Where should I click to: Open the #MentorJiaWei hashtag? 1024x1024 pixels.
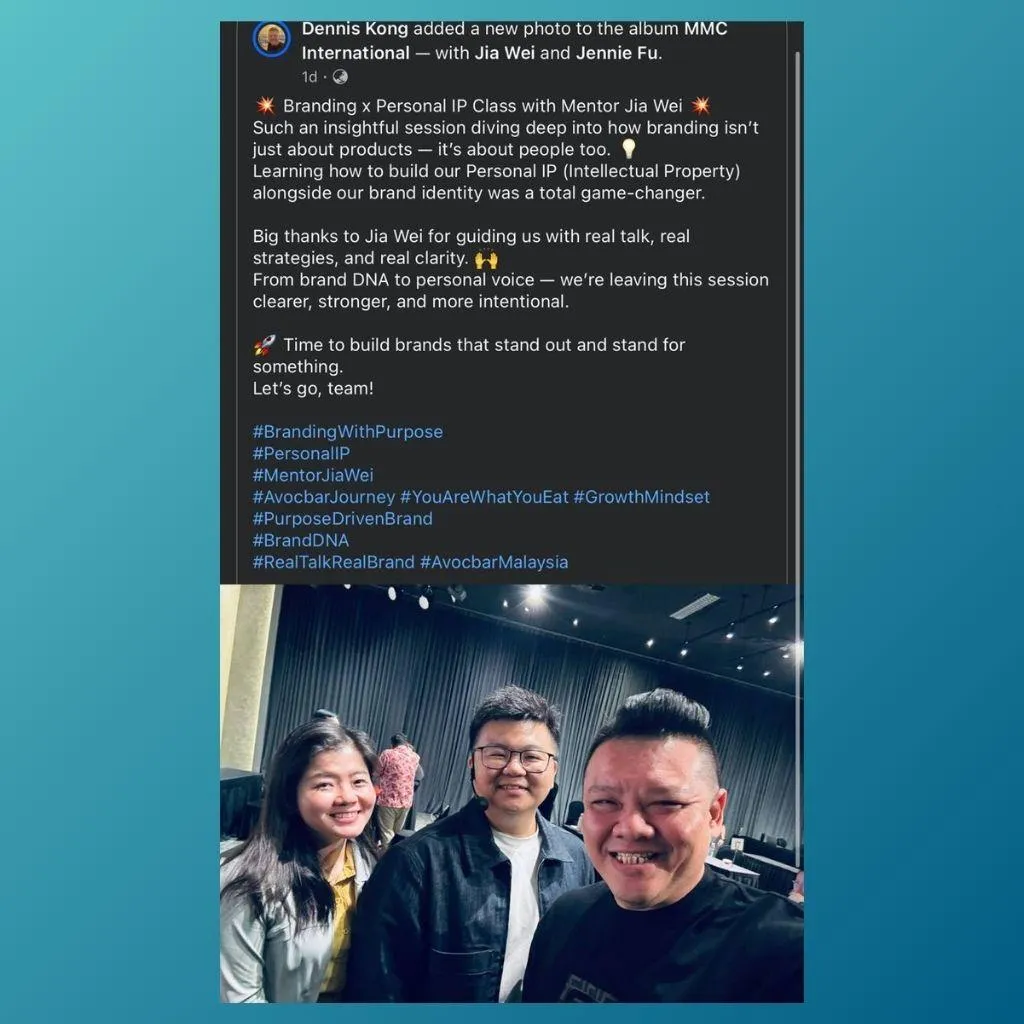point(313,475)
